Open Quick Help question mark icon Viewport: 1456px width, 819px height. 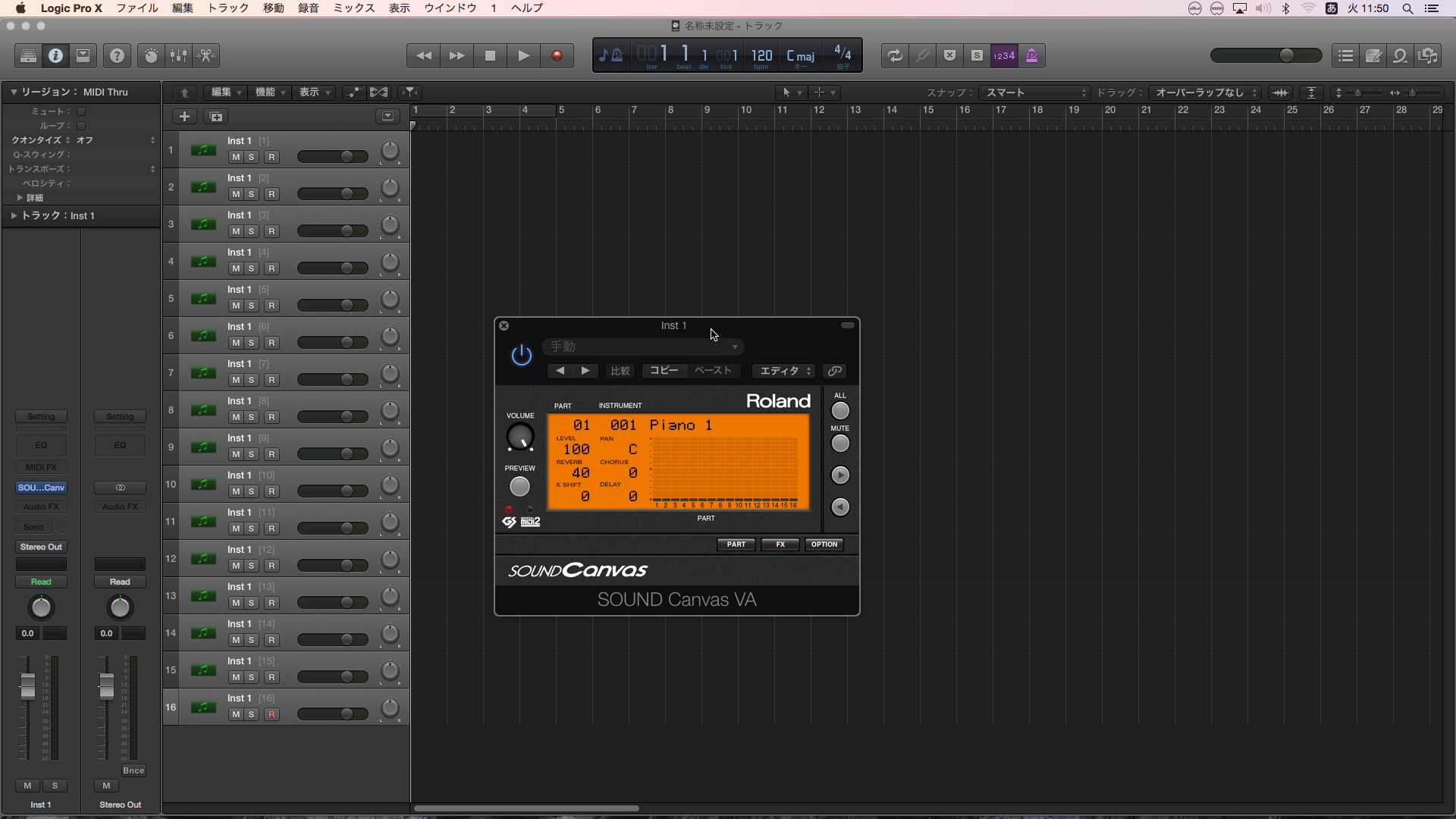(x=117, y=55)
